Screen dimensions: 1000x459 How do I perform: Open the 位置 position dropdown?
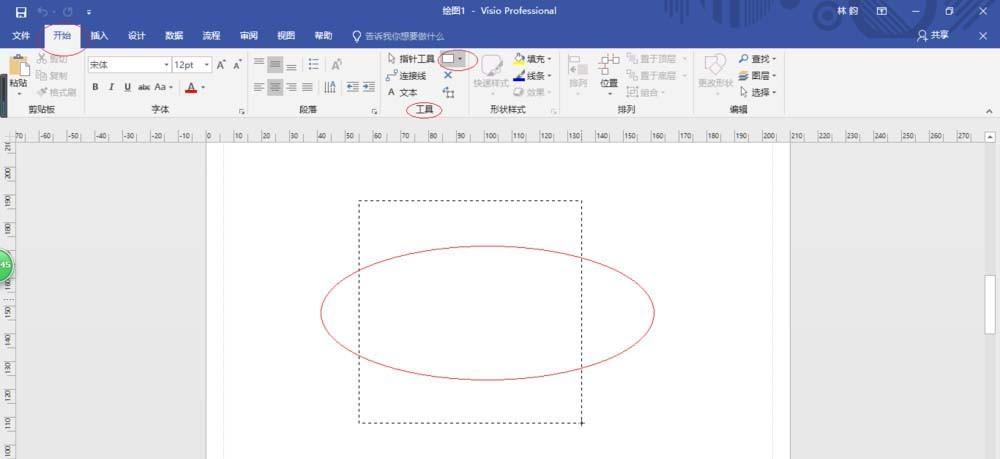(609, 75)
